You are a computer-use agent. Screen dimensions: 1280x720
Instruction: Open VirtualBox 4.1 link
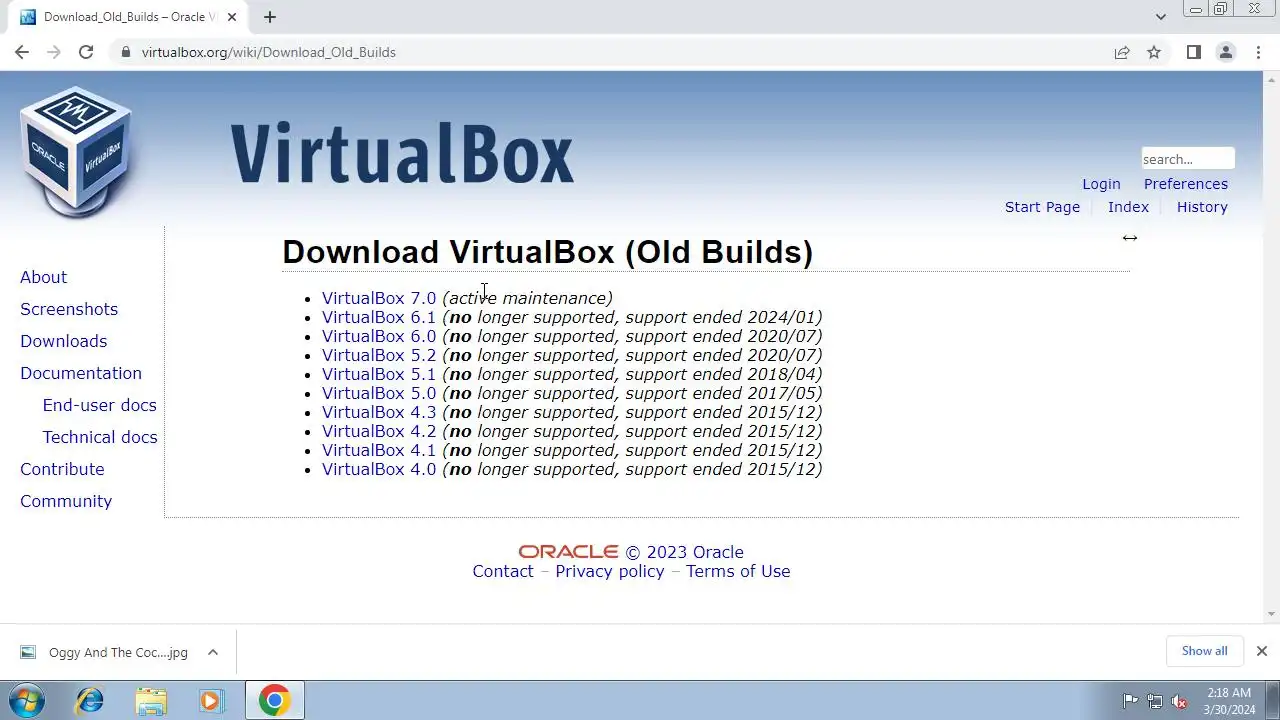[x=379, y=450]
